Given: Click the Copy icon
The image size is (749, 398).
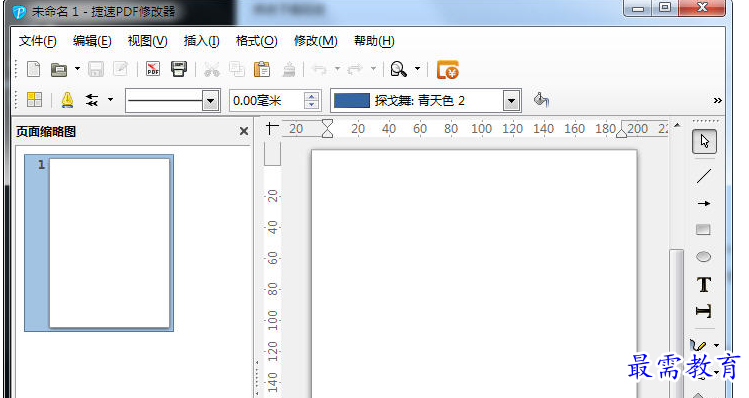Looking at the screenshot, I should point(236,70).
